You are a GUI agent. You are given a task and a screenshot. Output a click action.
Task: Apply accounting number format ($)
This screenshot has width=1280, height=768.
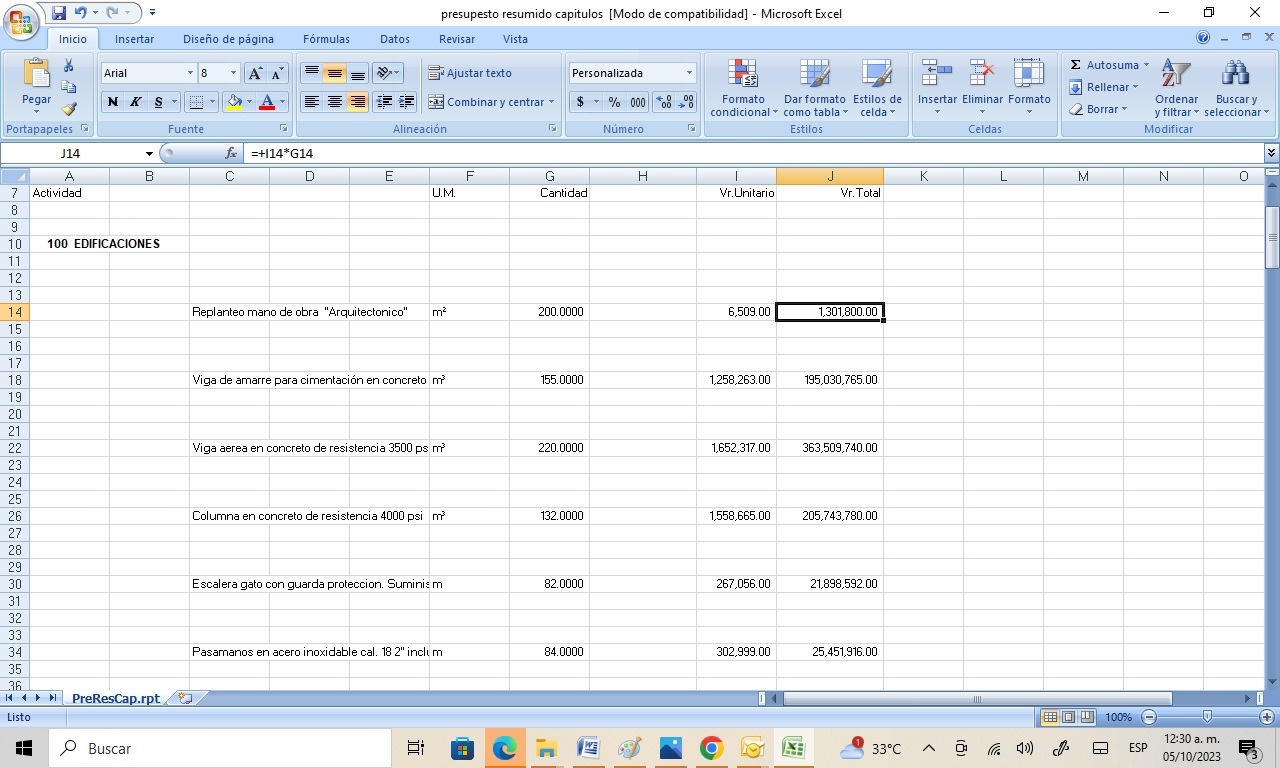pos(580,102)
